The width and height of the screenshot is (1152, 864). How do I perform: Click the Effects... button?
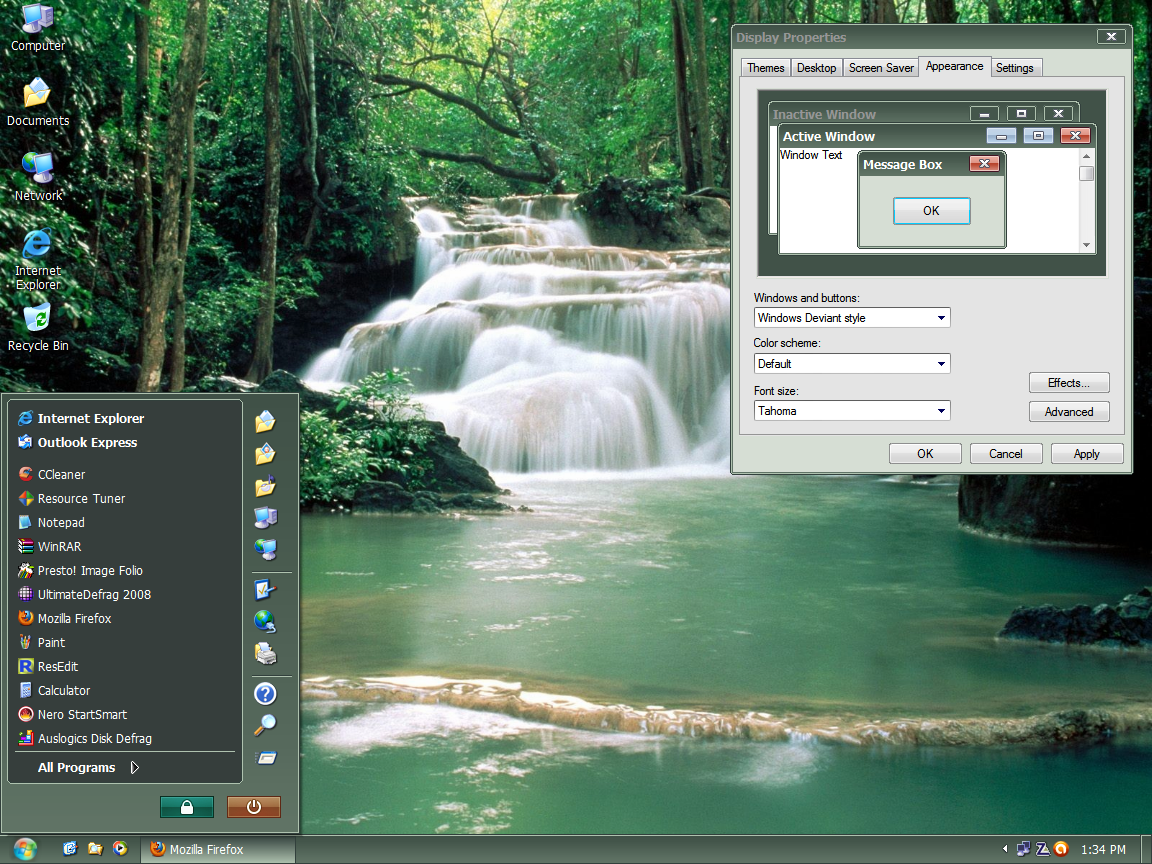click(x=1068, y=383)
